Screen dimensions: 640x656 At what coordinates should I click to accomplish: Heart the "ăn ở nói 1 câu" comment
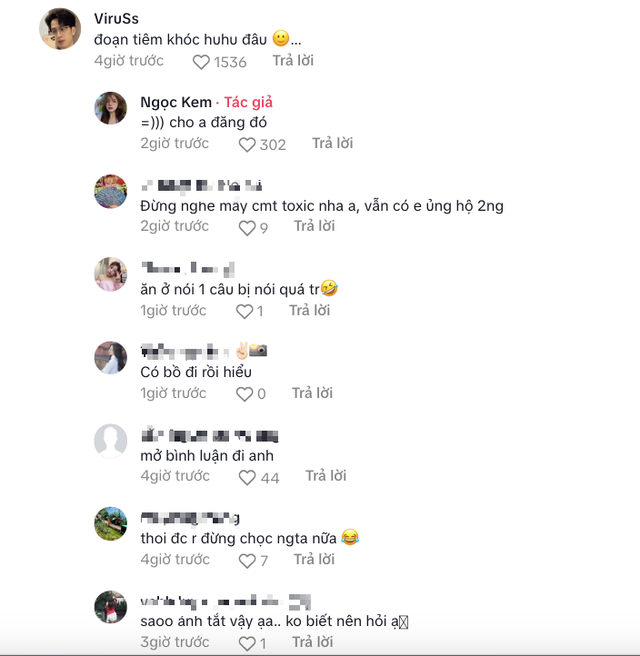click(243, 312)
